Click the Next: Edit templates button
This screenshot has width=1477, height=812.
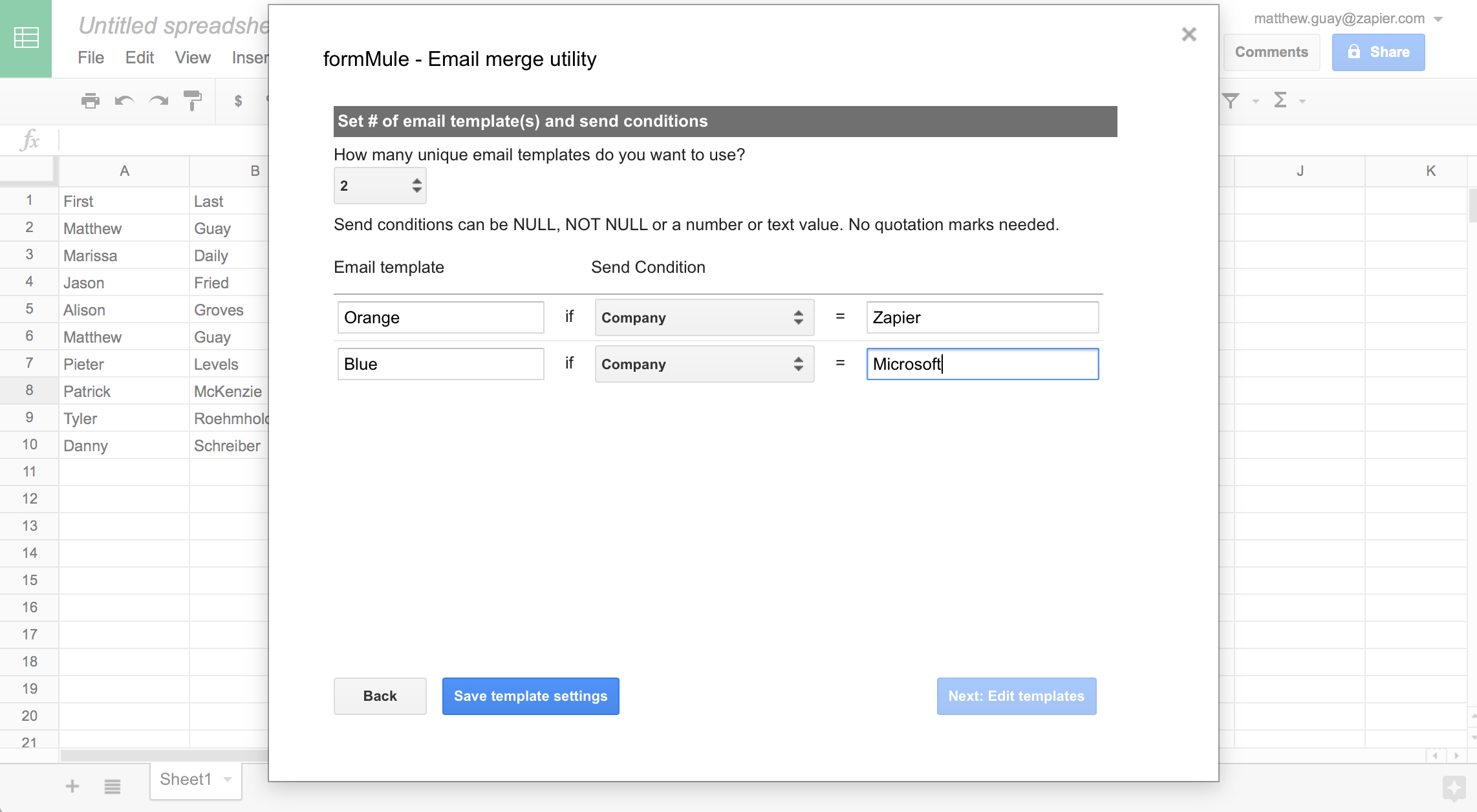[1015, 696]
